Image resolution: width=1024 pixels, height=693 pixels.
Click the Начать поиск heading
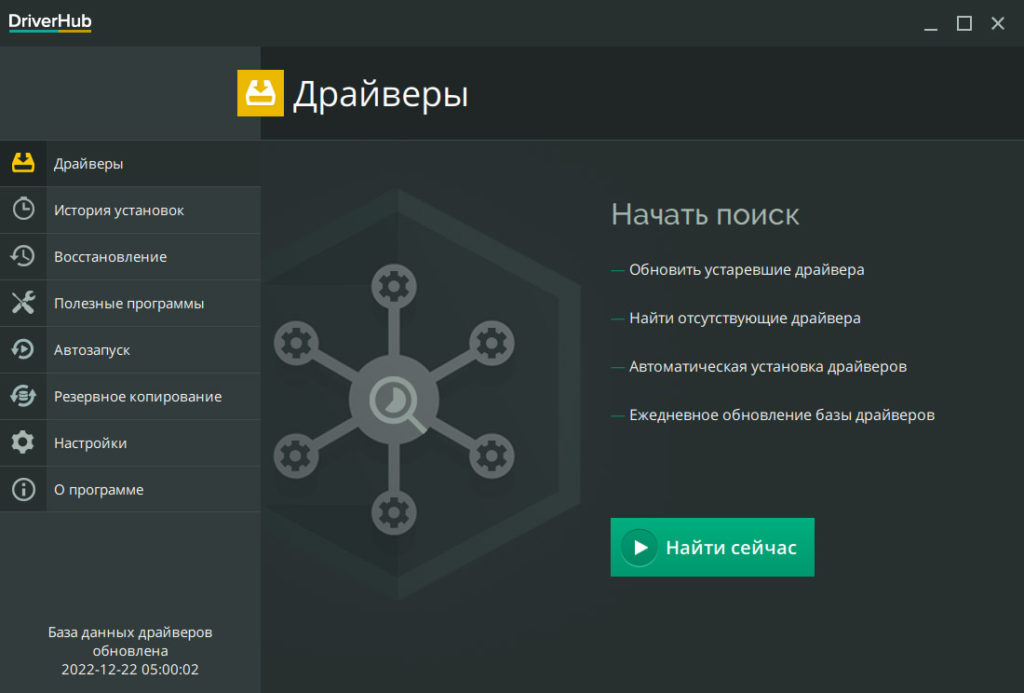coord(705,214)
